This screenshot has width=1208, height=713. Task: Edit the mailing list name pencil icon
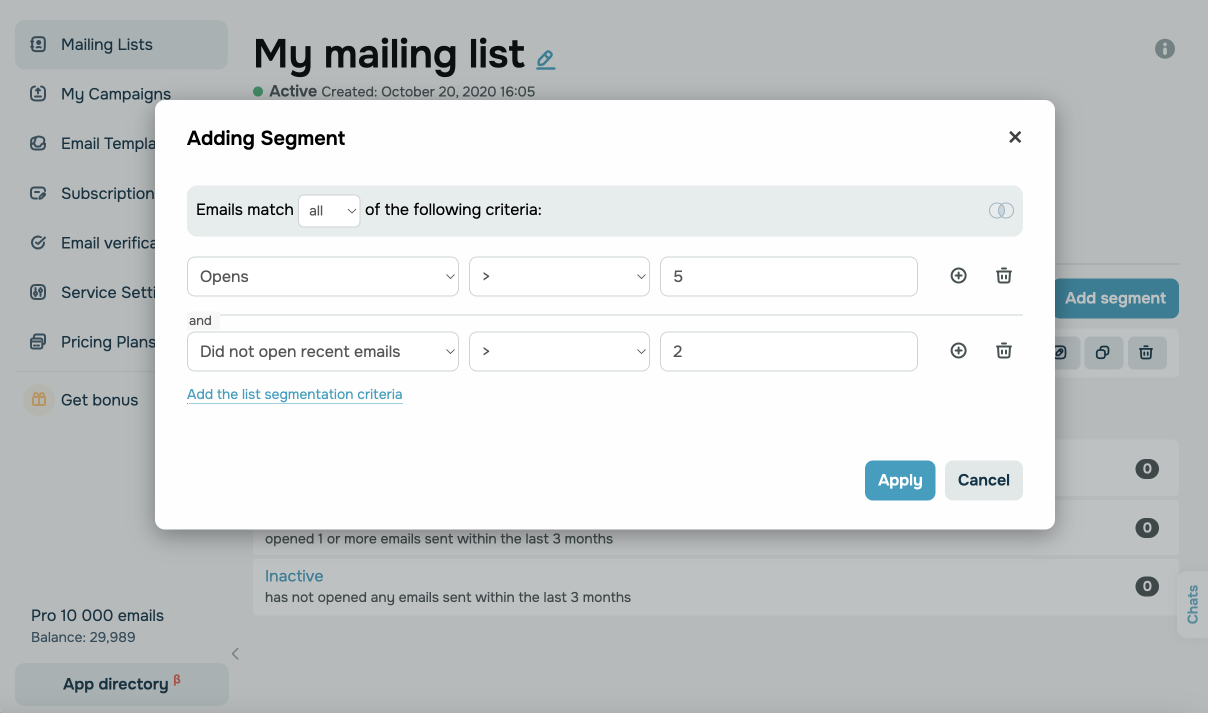[545, 59]
